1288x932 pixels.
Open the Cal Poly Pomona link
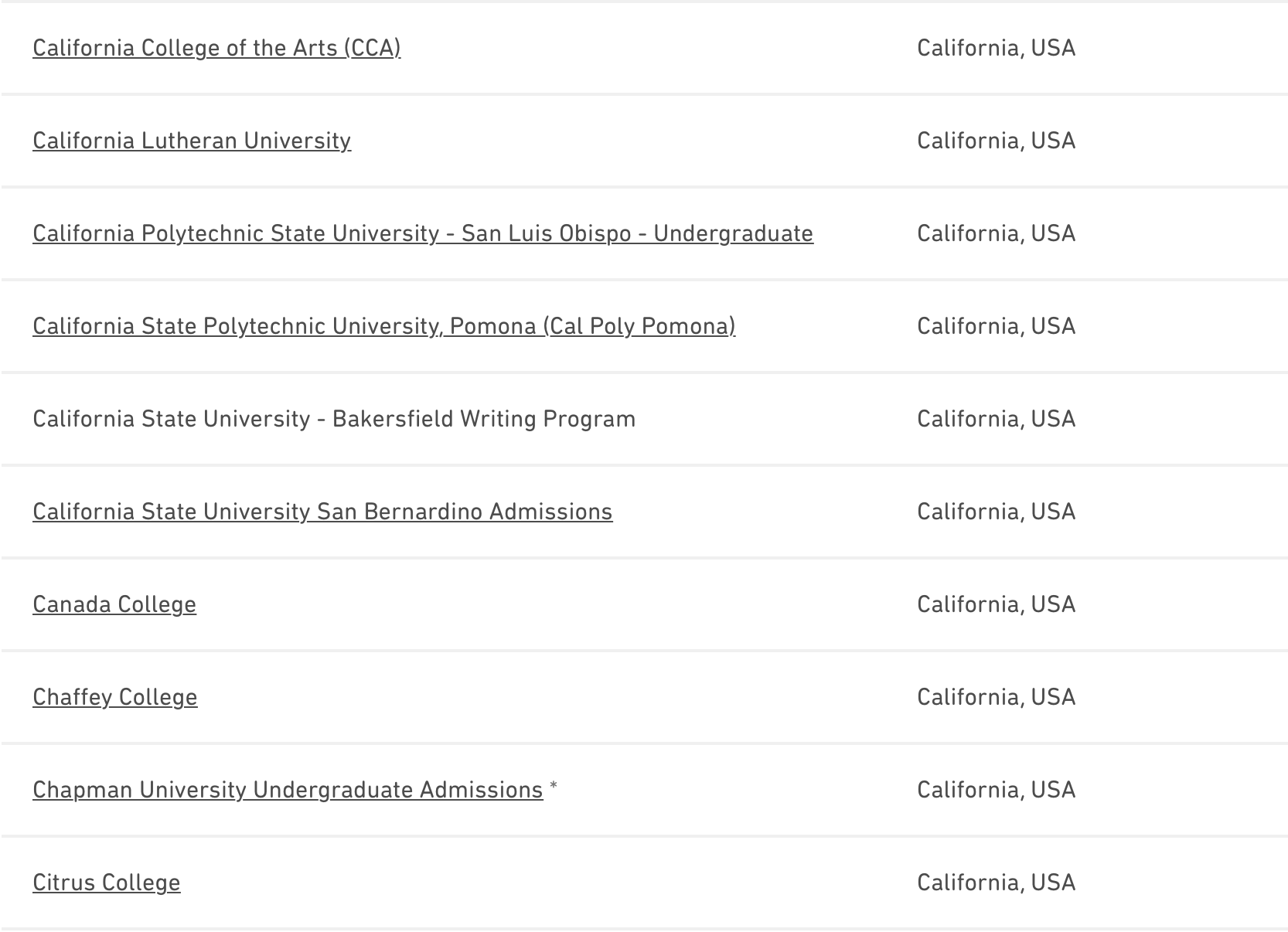coord(383,326)
